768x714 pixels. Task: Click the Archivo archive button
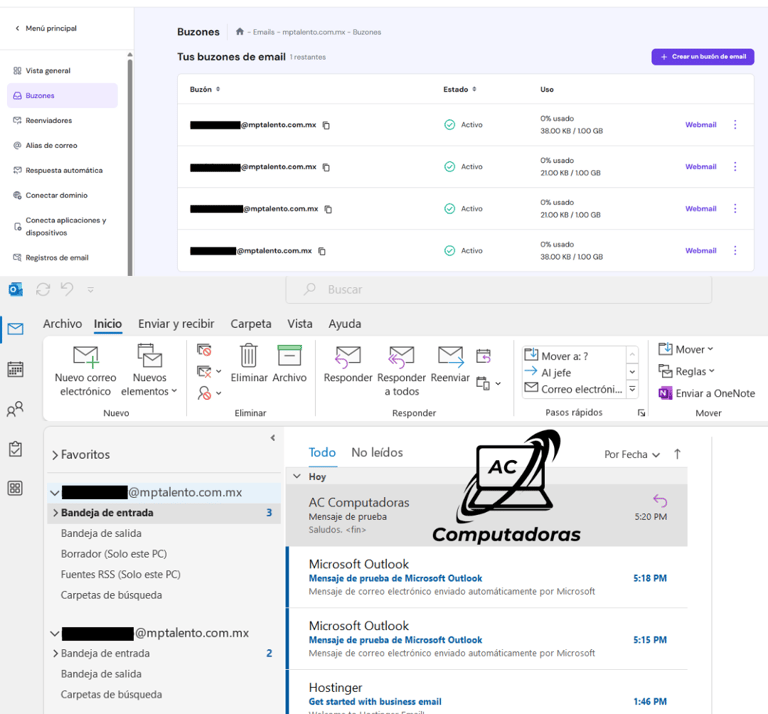(289, 363)
